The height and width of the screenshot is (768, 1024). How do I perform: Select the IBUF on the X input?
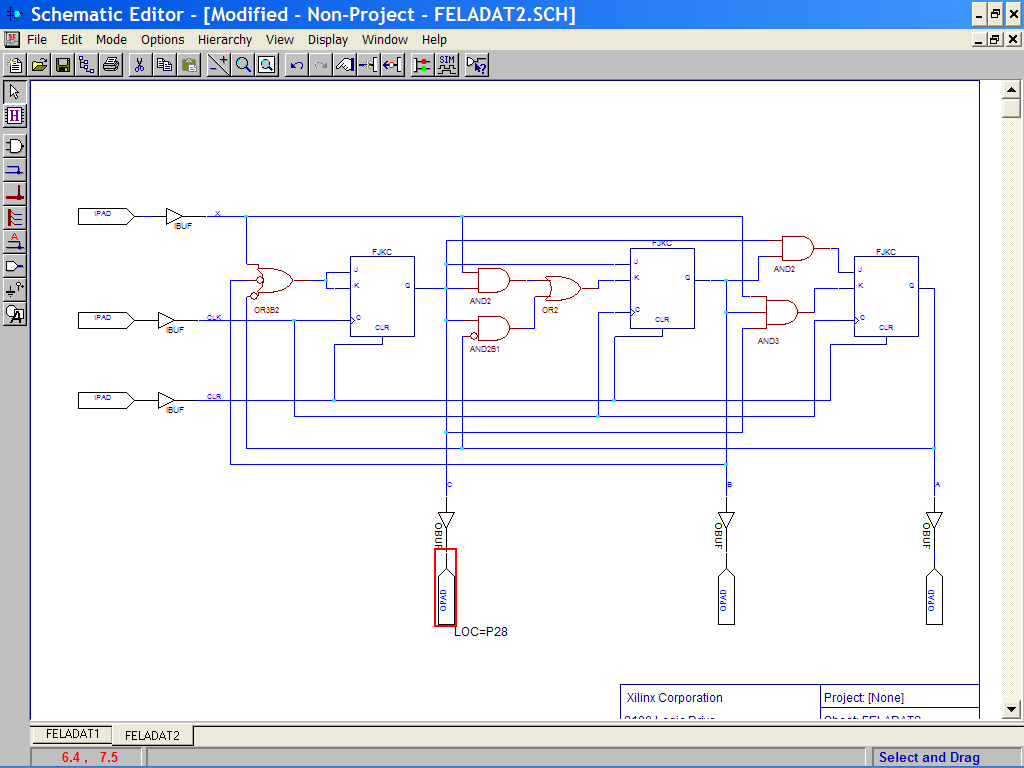tap(174, 216)
